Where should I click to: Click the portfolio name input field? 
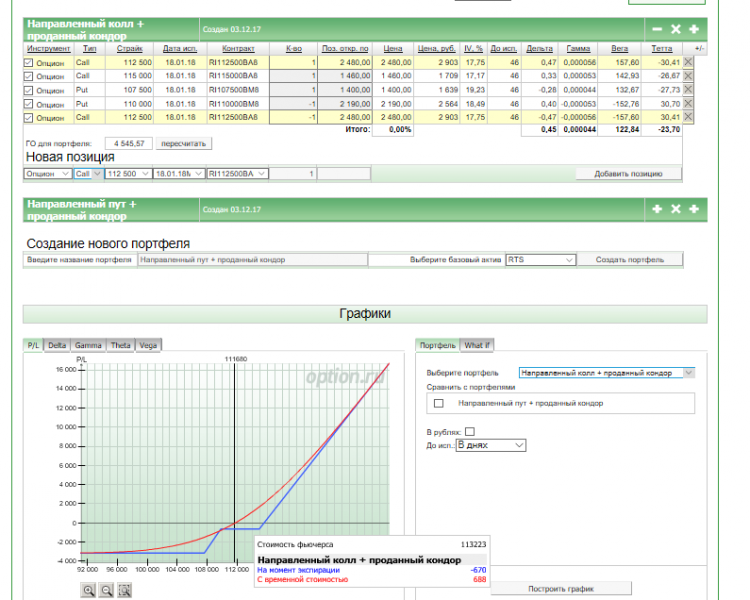pyautogui.click(x=253, y=260)
